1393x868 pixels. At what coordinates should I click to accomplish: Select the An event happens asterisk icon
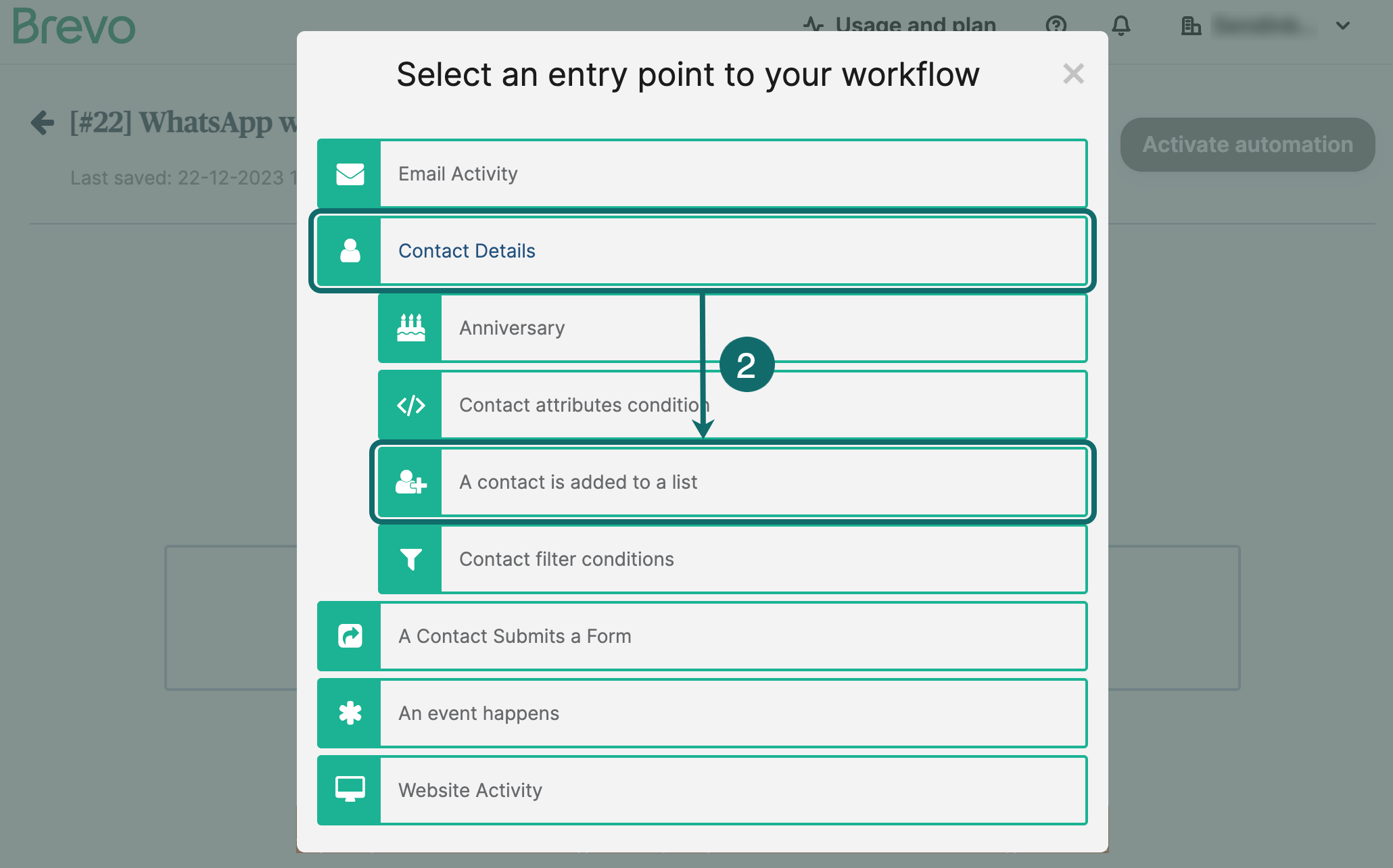348,713
